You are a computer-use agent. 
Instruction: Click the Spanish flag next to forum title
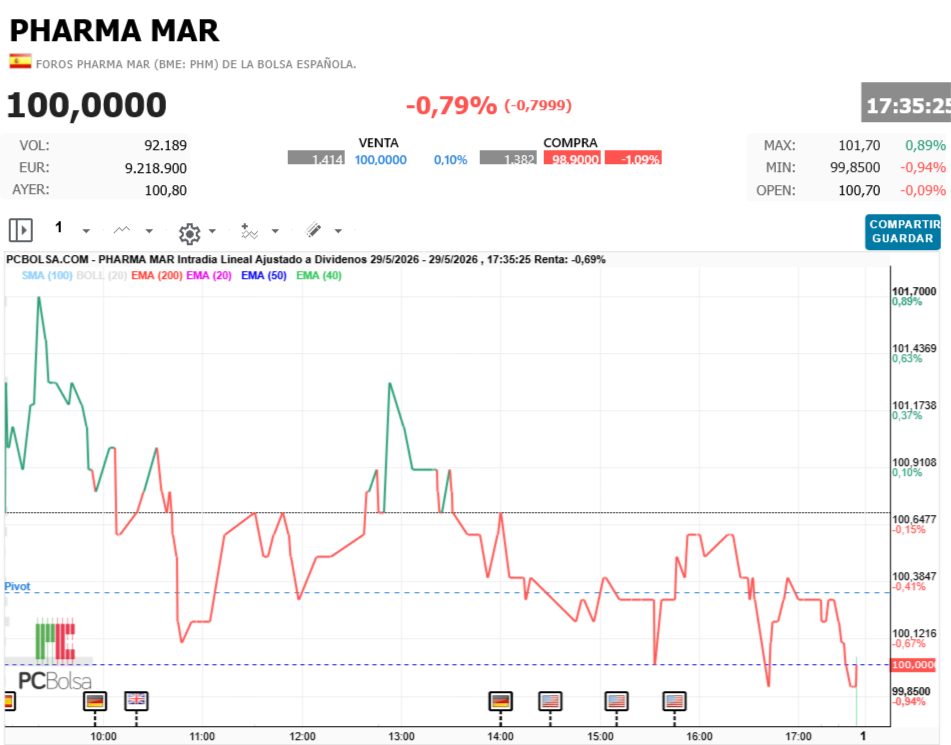(20, 61)
